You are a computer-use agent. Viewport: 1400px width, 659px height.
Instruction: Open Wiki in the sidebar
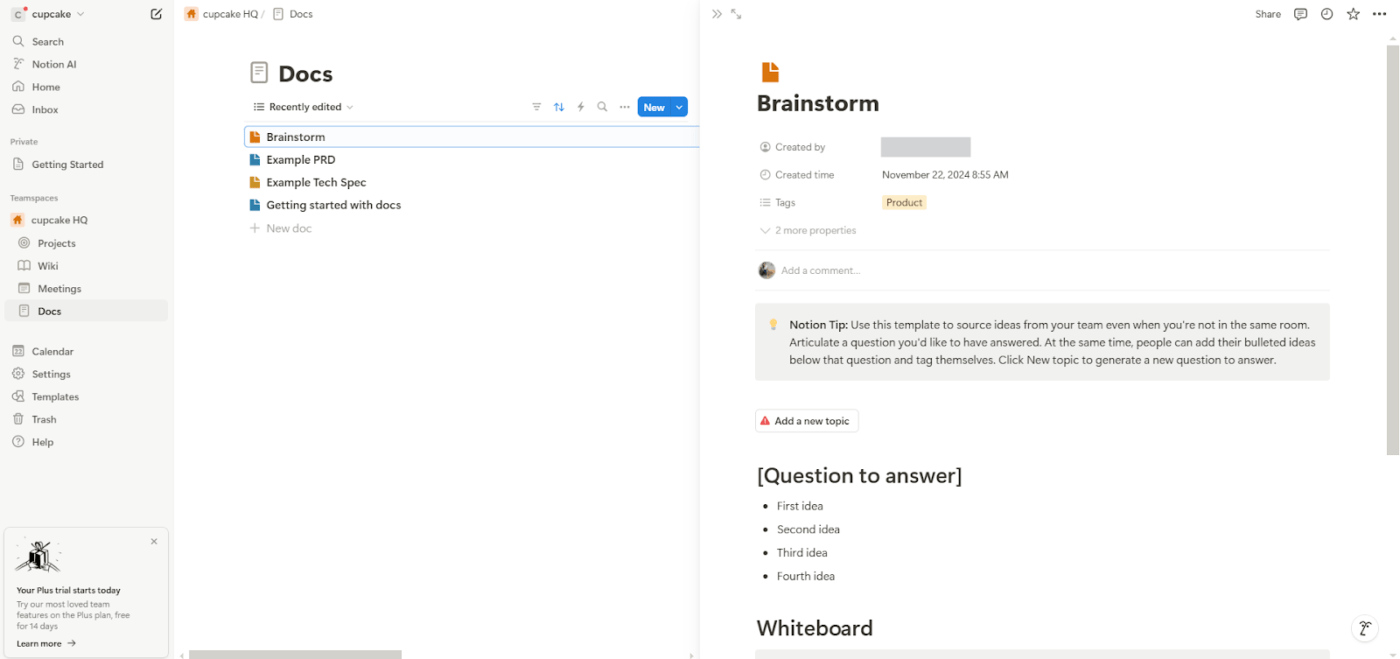(48, 266)
